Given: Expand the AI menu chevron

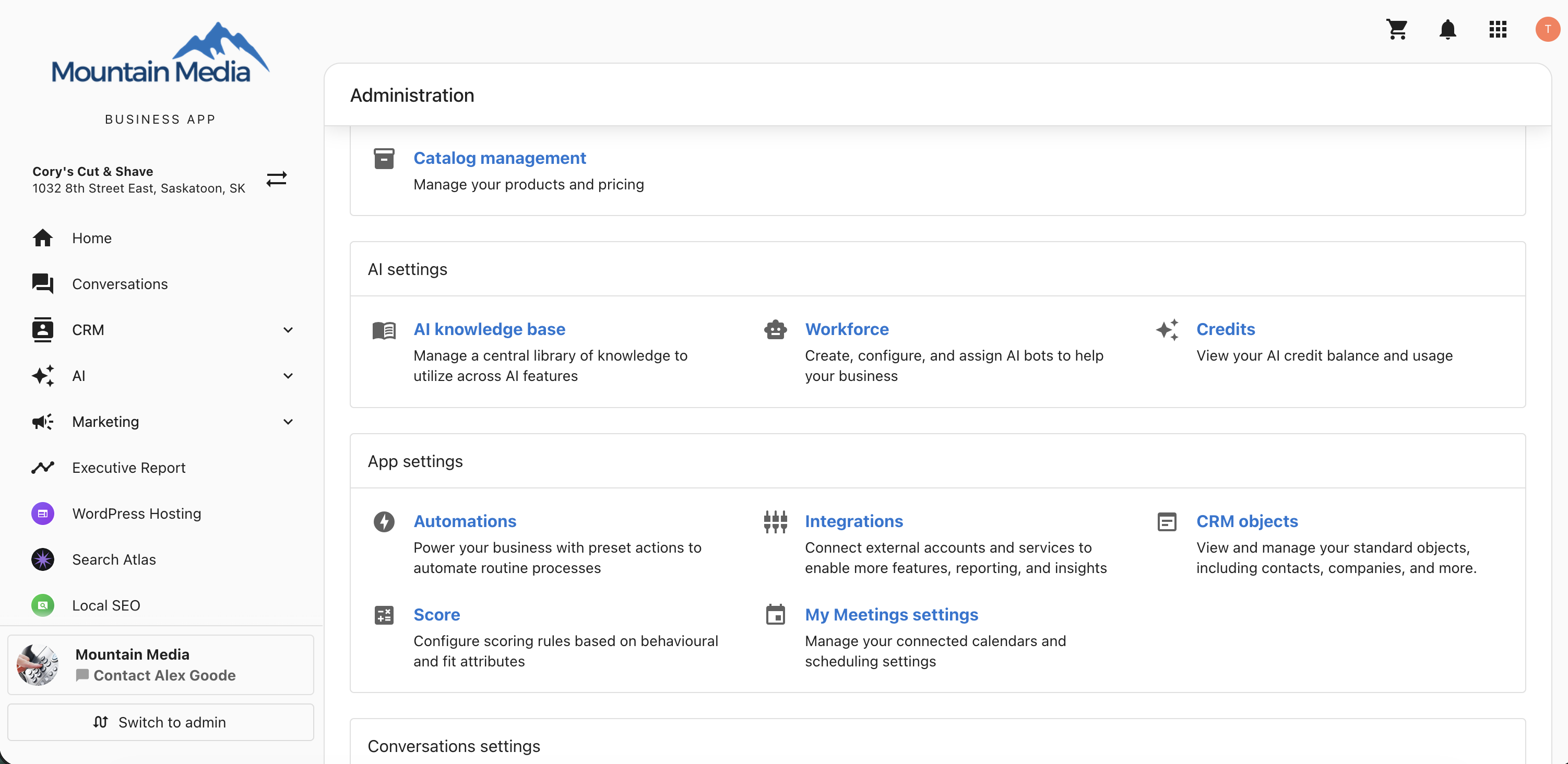Looking at the screenshot, I should pyautogui.click(x=288, y=376).
